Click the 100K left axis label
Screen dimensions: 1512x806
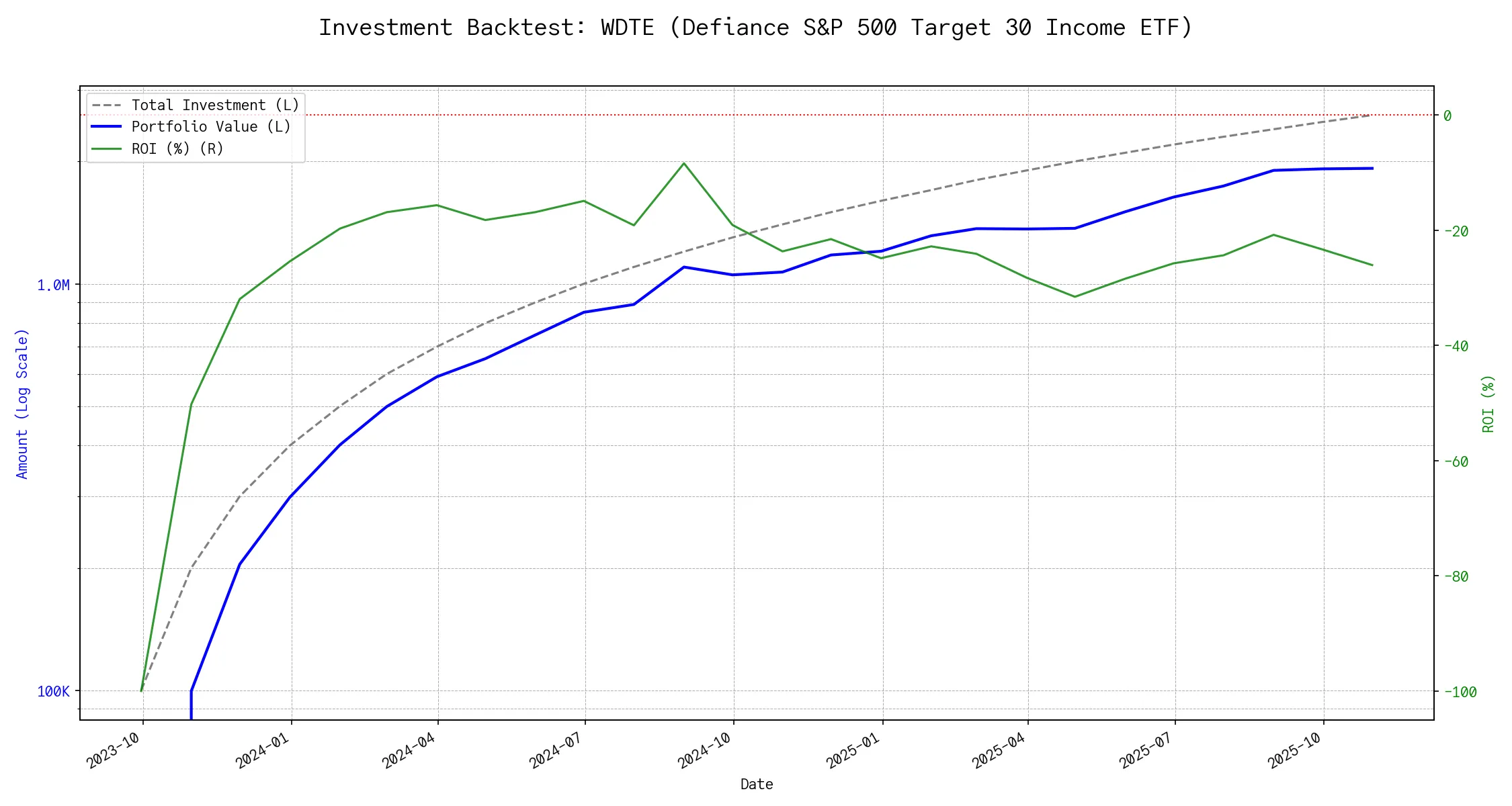tap(53, 692)
